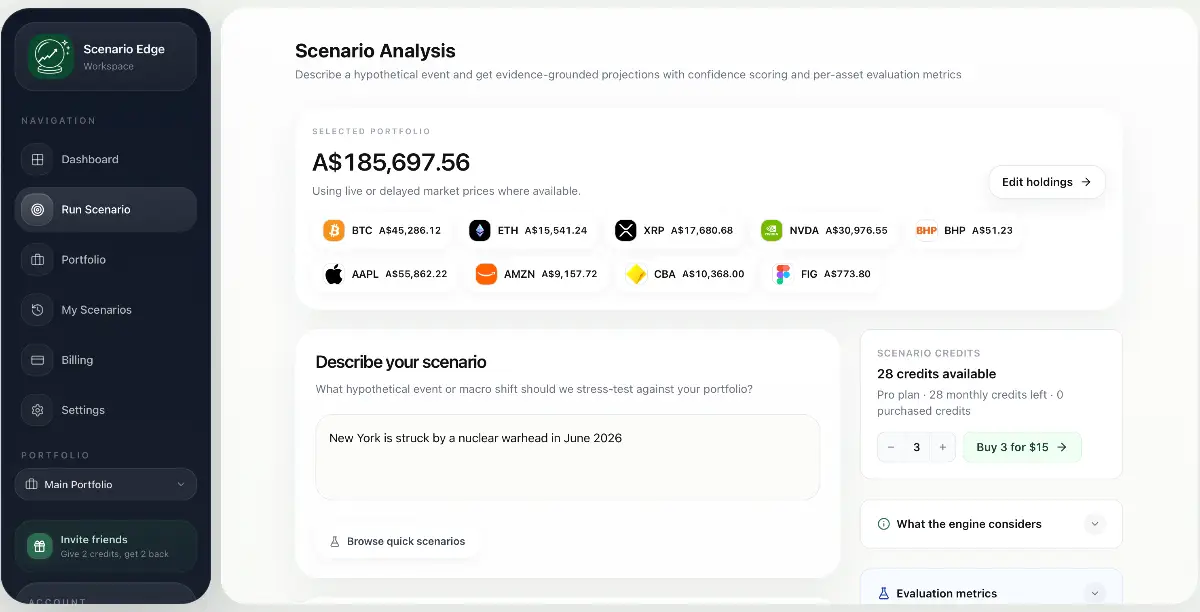The image size is (1200, 612).
Task: Select the Portfolio briefcase icon
Action: point(37,260)
